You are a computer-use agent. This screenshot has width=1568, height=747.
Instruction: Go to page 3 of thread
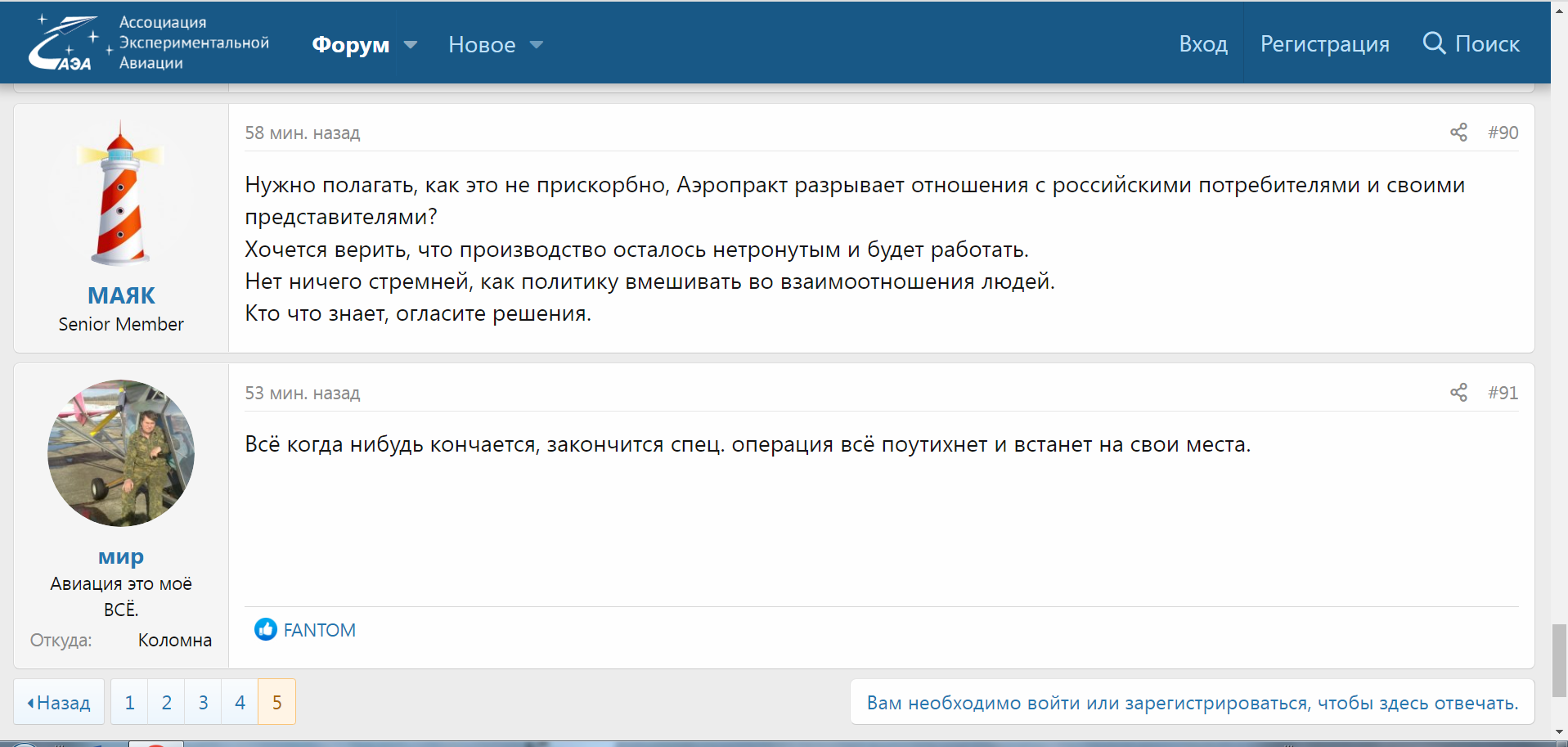203,702
